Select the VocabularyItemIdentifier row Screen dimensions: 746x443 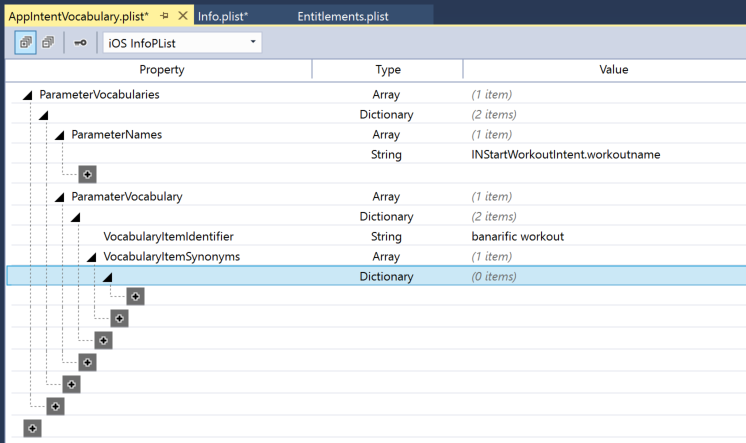tap(376, 236)
